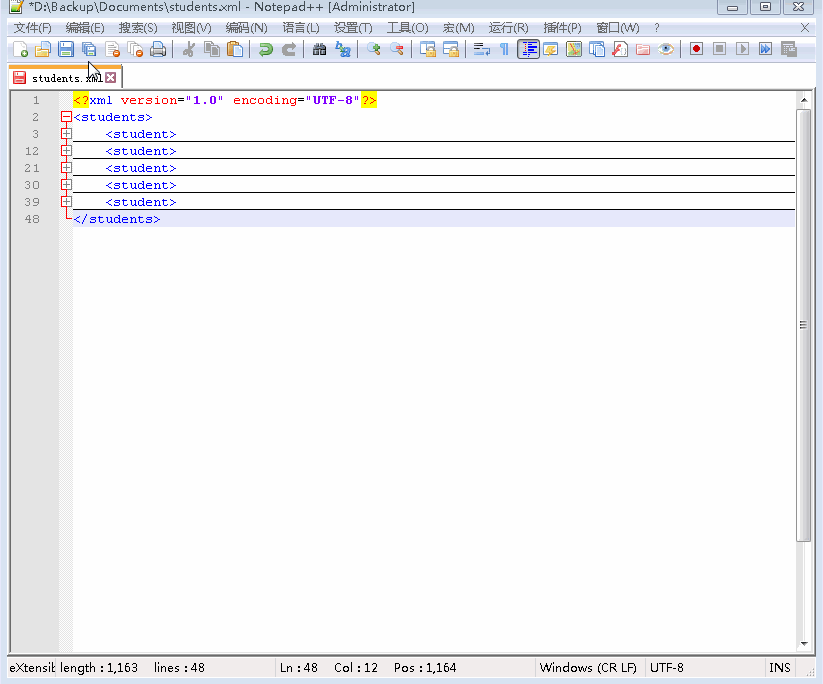Open the 搜索(S) menu
This screenshot has height=684, width=823.
[138, 28]
